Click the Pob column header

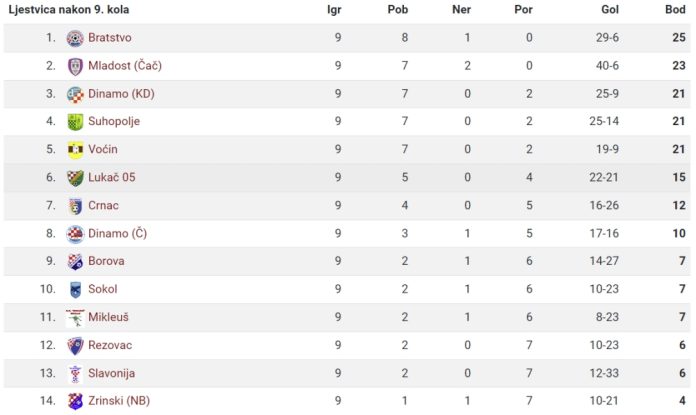click(x=398, y=9)
